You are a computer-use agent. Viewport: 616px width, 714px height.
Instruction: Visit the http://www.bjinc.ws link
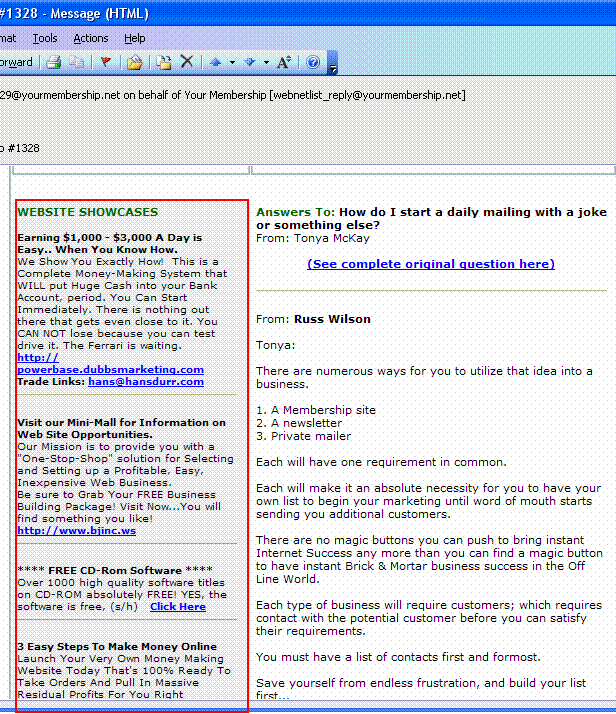coord(76,530)
